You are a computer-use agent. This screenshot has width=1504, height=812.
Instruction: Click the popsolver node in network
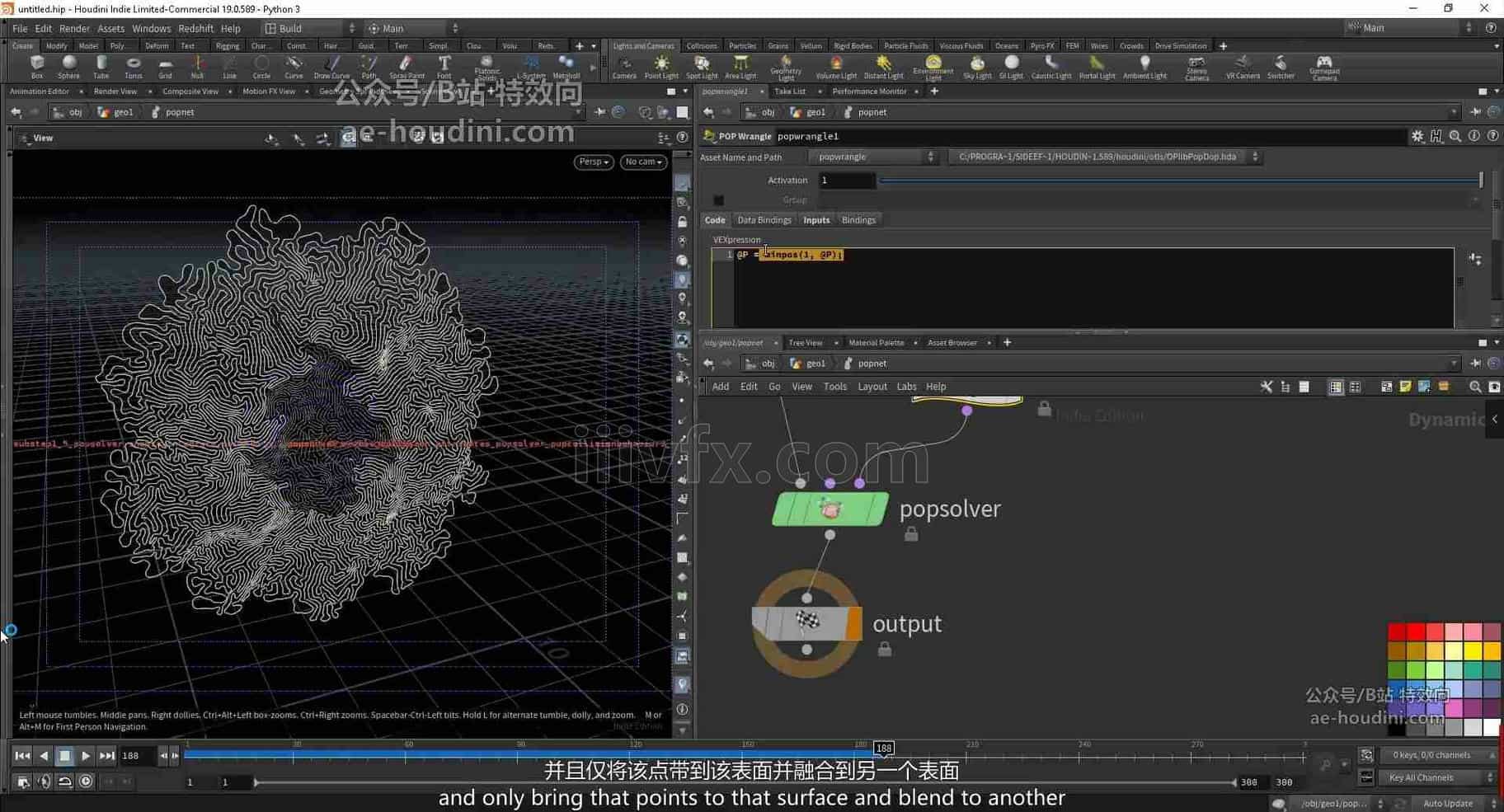(830, 509)
